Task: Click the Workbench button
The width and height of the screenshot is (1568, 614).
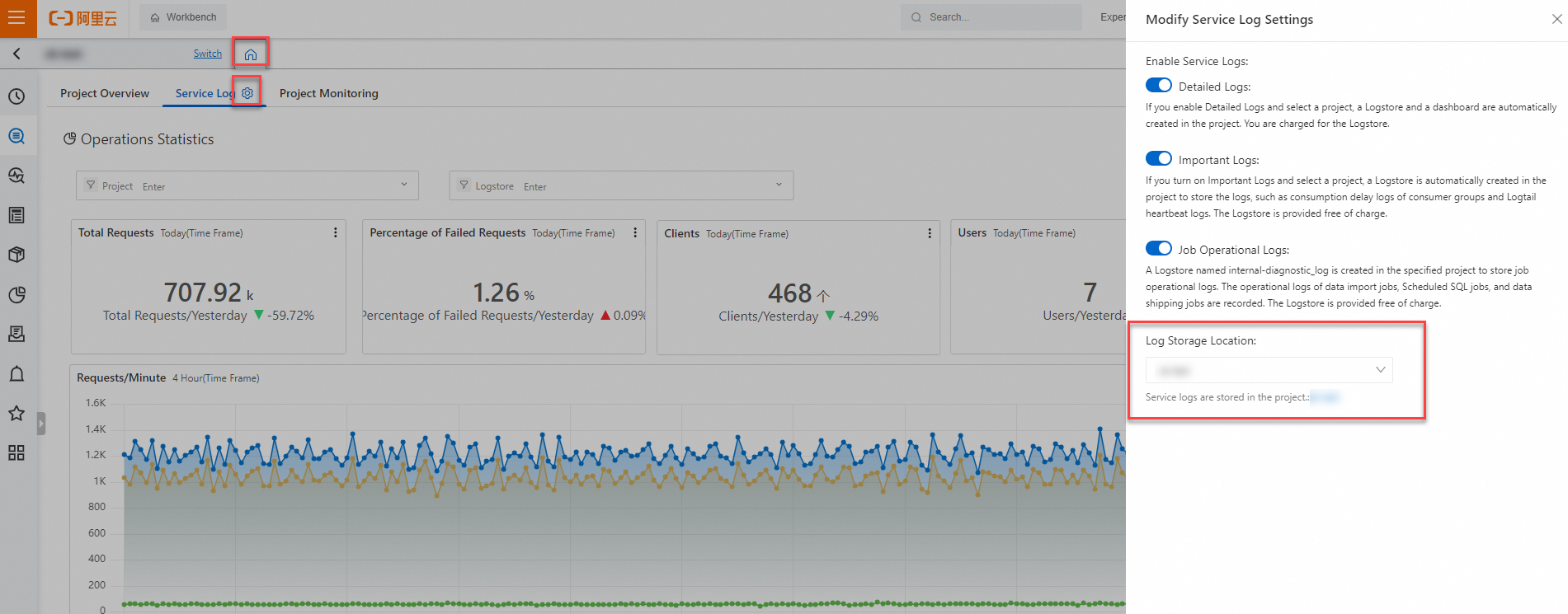Action: point(183,17)
